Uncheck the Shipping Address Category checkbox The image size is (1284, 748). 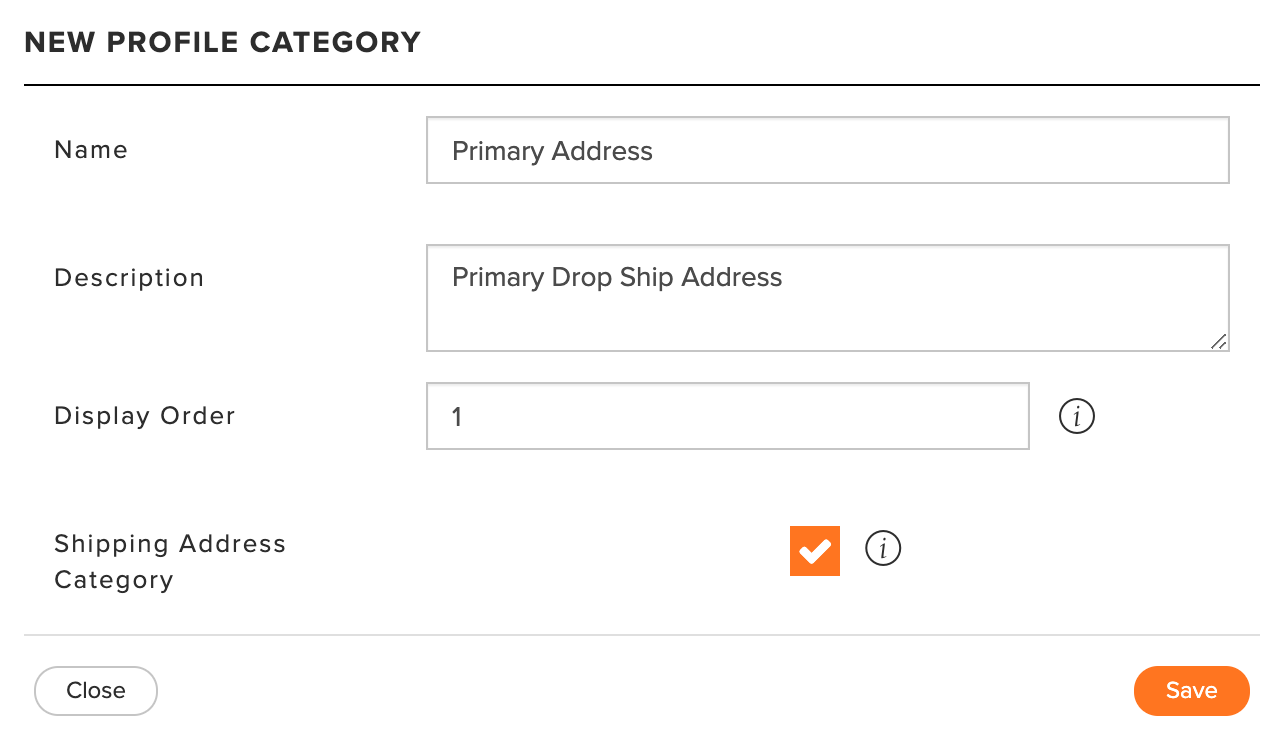coord(815,551)
